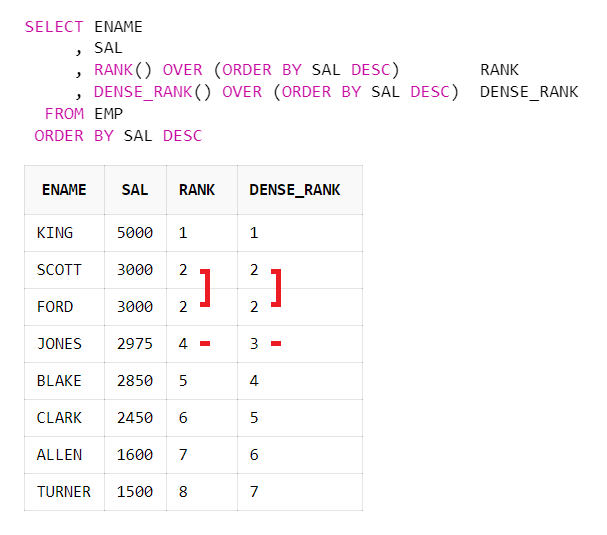This screenshot has width=607, height=535.
Task: Select the 1500 salary cell
Action: tap(135, 492)
